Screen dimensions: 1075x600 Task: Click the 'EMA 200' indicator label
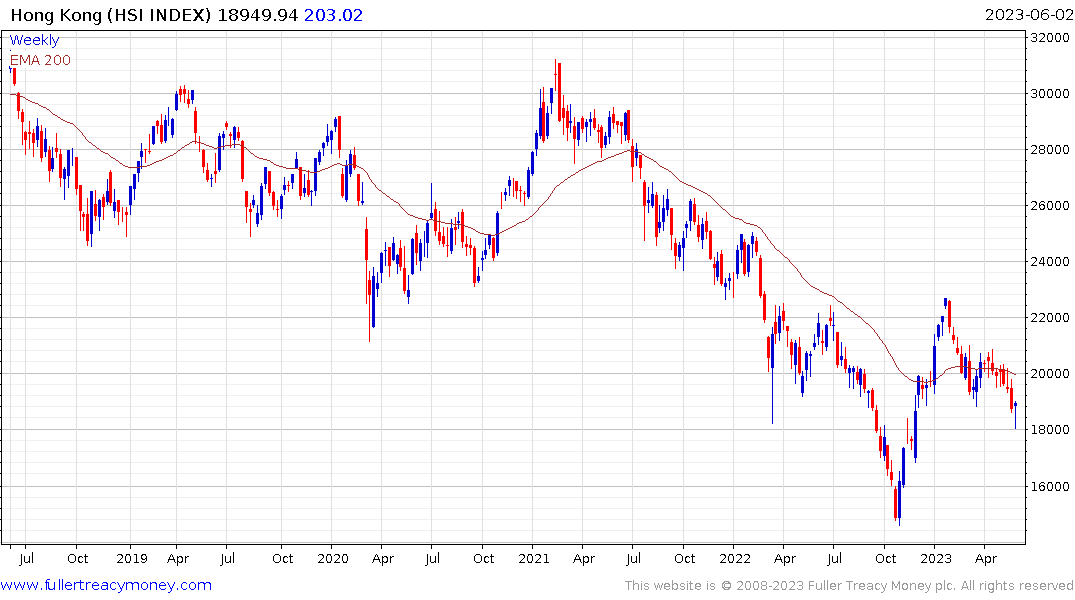40,60
